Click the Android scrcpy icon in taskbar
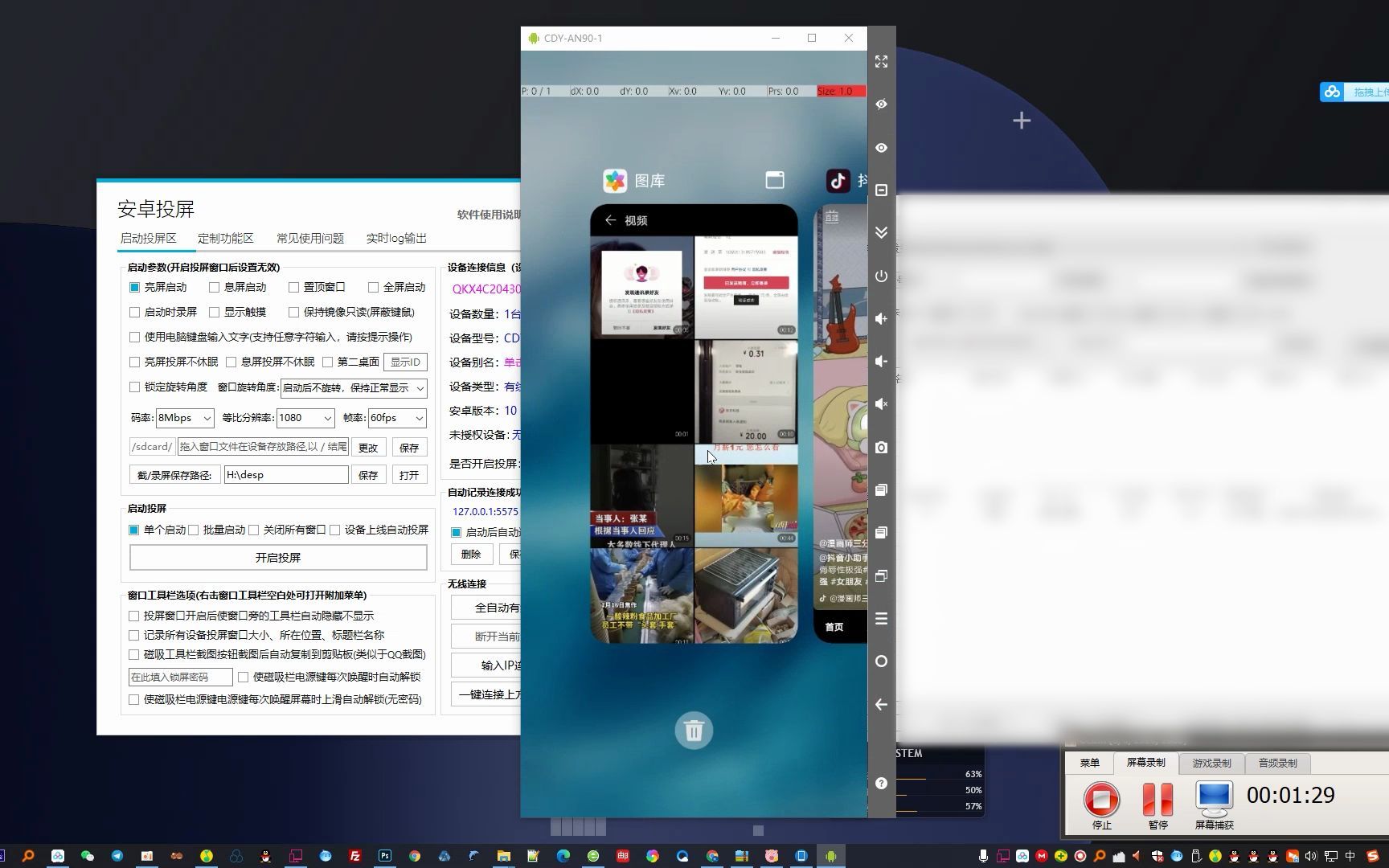The width and height of the screenshot is (1389, 868). click(831, 856)
